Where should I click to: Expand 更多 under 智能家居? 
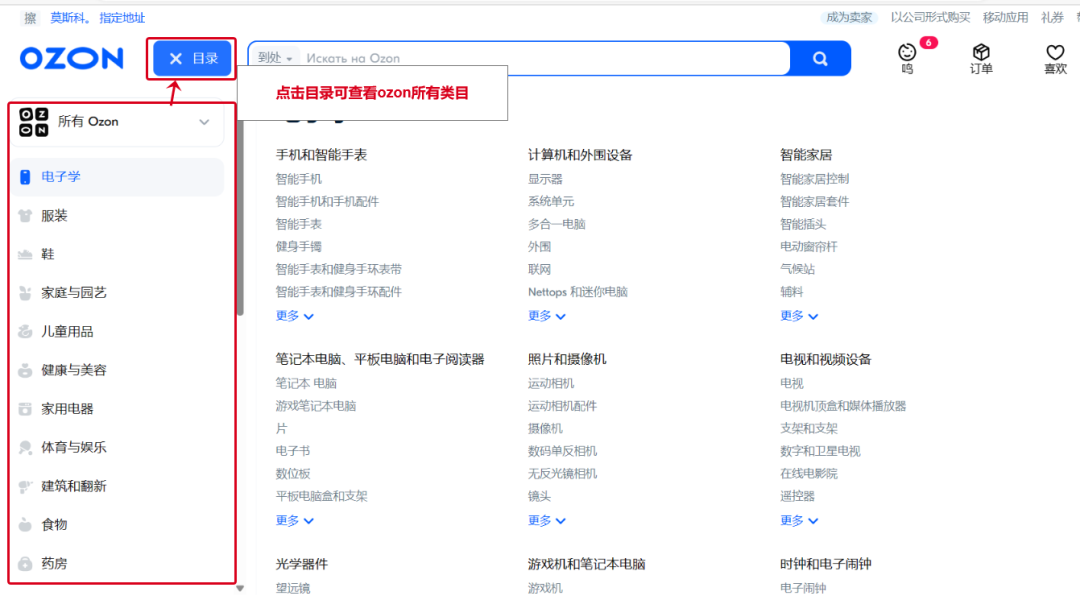click(x=799, y=315)
